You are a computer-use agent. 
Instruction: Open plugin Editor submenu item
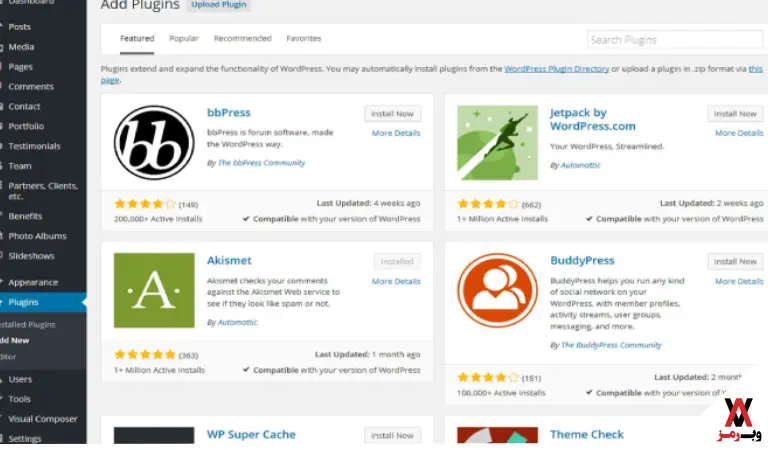pyautogui.click(x=8, y=356)
